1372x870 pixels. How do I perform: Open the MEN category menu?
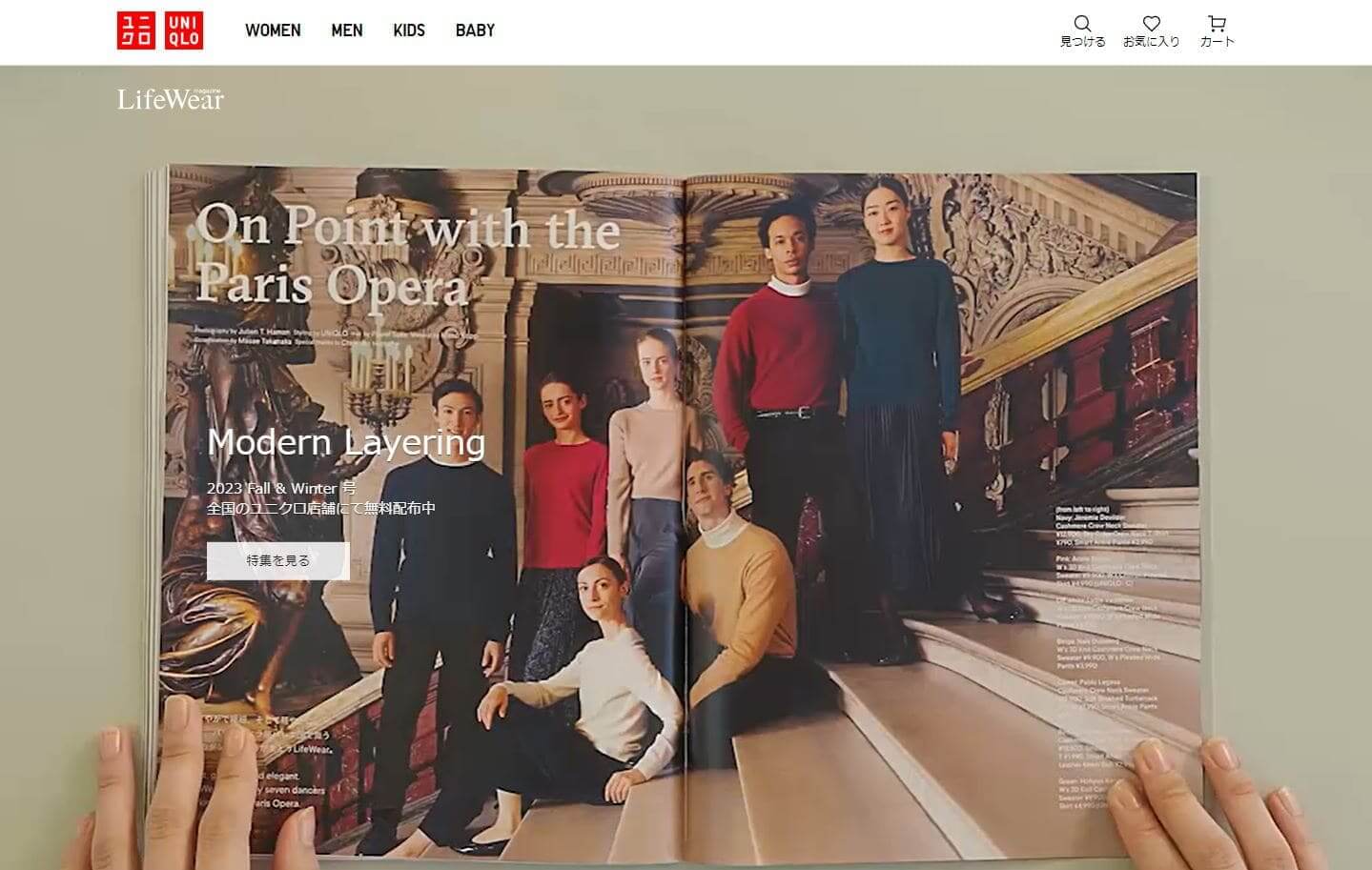click(x=347, y=30)
